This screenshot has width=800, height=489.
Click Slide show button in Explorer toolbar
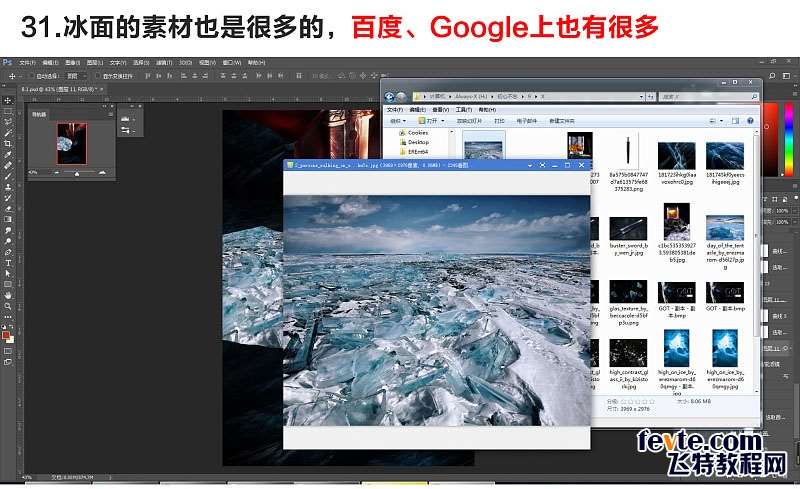click(469, 121)
